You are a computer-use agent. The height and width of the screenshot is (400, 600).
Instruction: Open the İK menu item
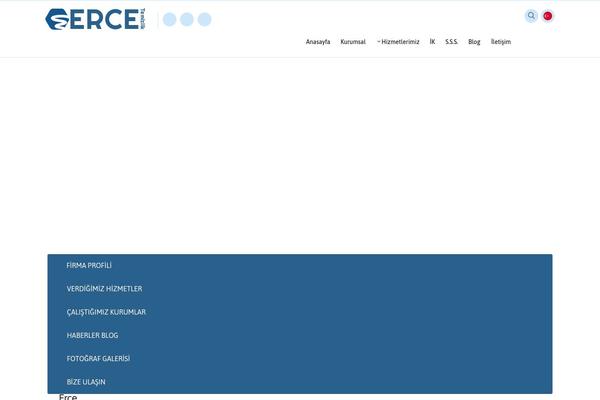point(432,42)
